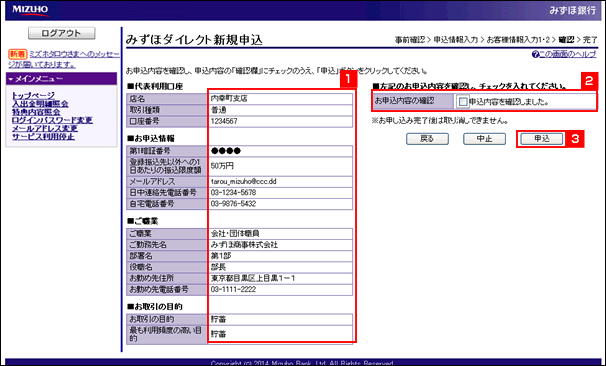Click the 最も利用頻度の高い目的 row's 貯蓄 value
This screenshot has height=366, width=606.
pyautogui.click(x=218, y=334)
